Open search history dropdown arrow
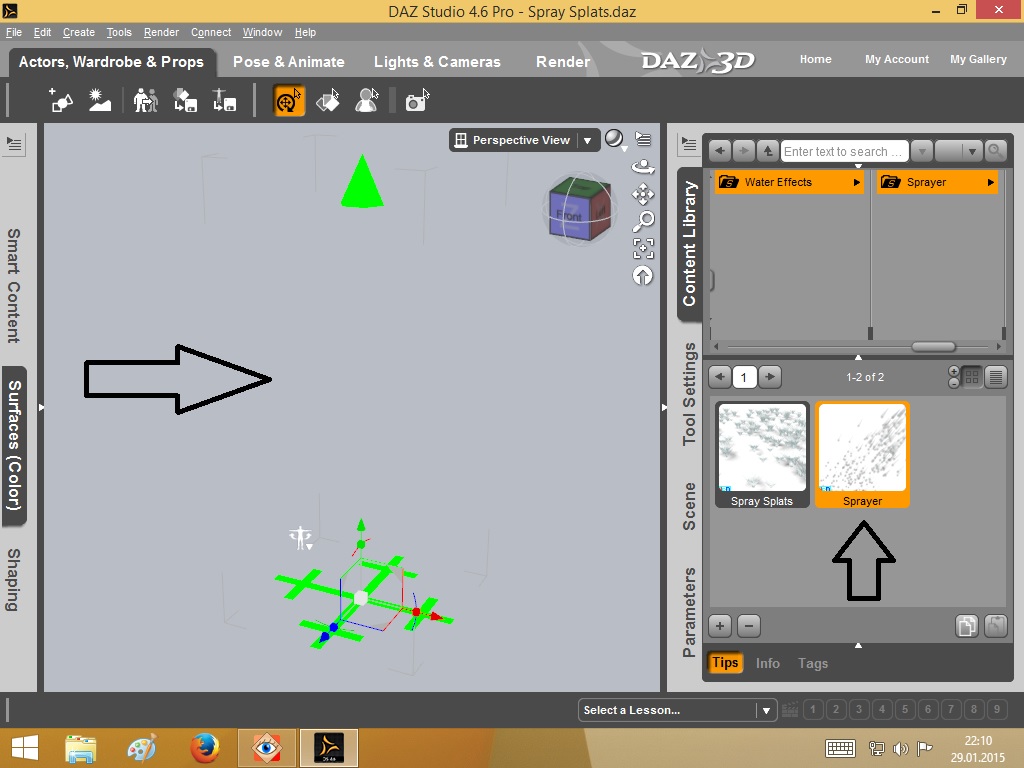 921,152
